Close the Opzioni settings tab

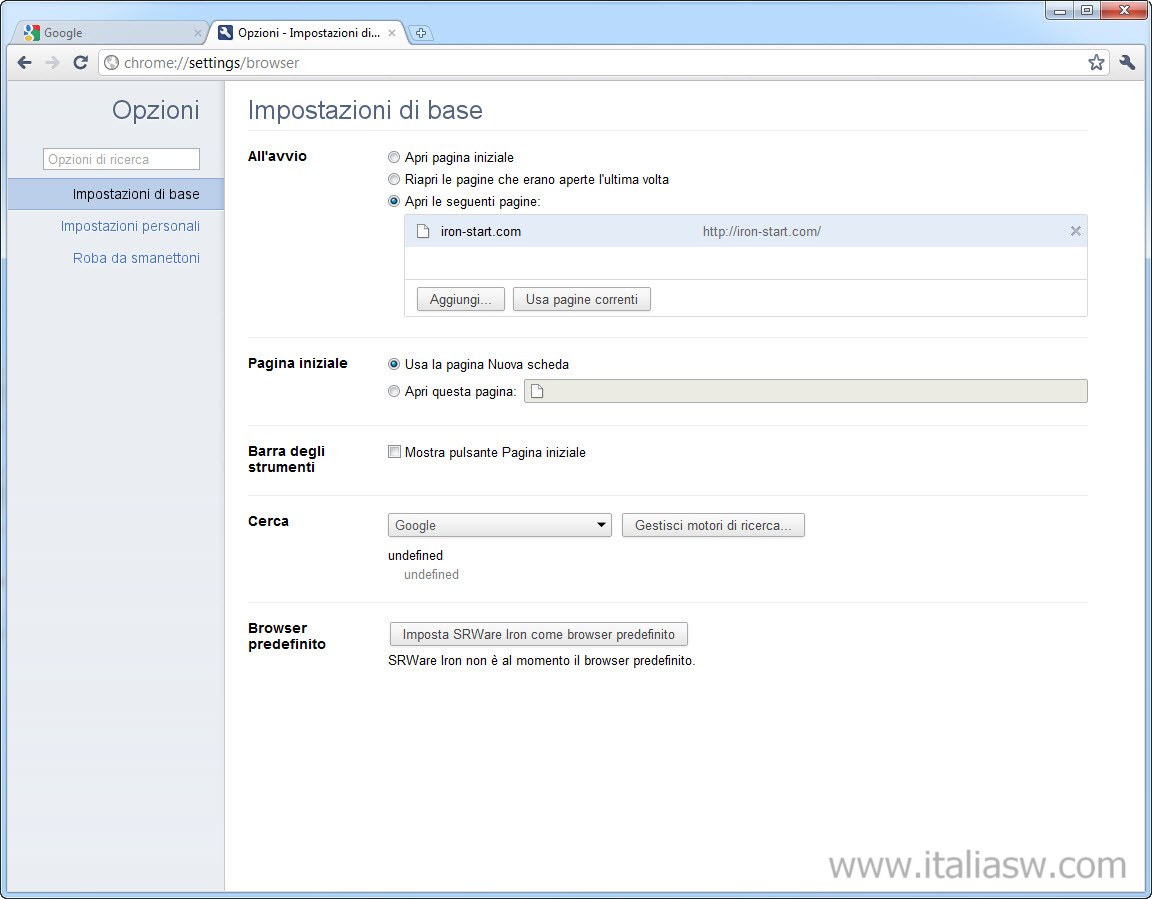[x=392, y=33]
